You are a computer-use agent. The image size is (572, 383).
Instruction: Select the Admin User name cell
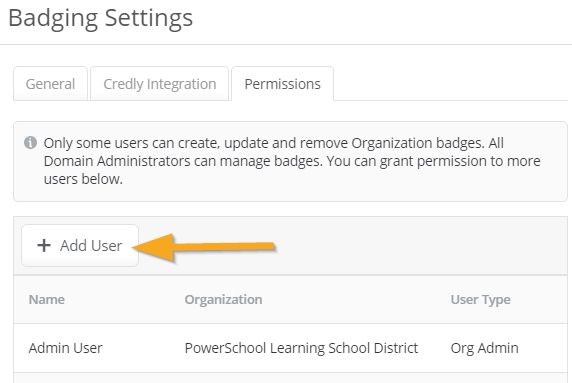(66, 348)
